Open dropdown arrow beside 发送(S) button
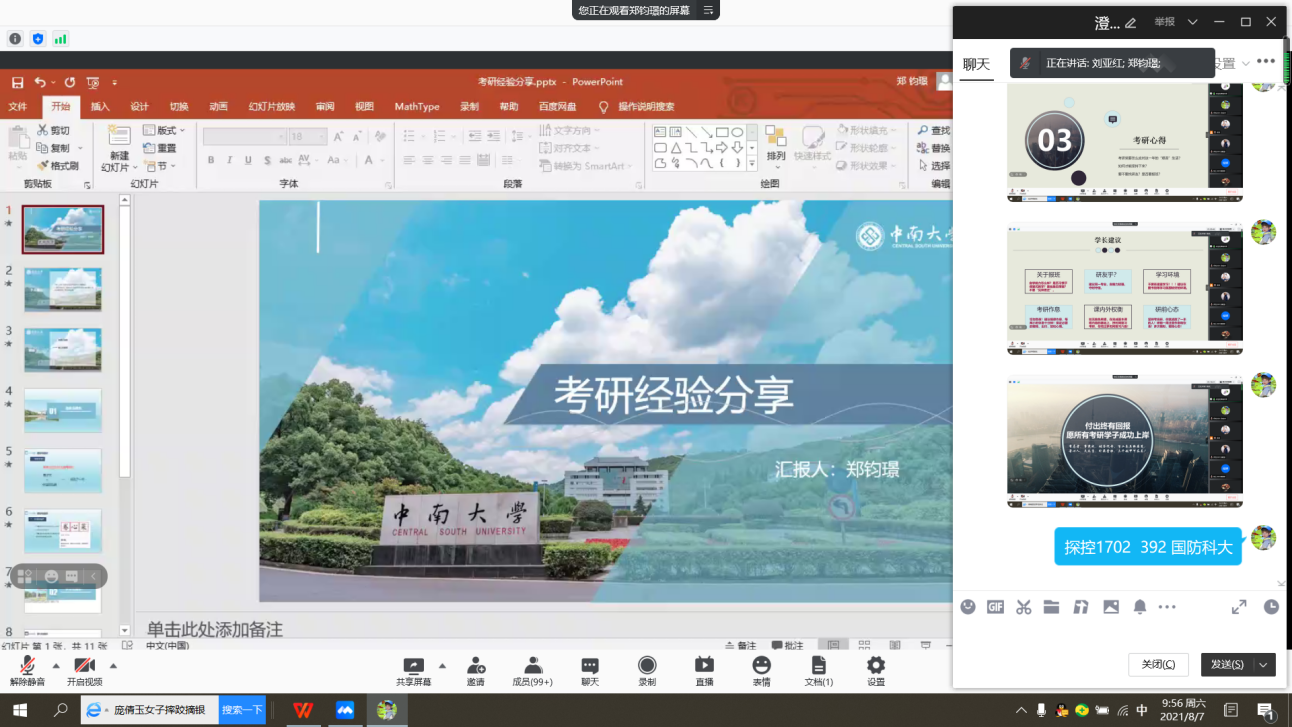 (1265, 664)
